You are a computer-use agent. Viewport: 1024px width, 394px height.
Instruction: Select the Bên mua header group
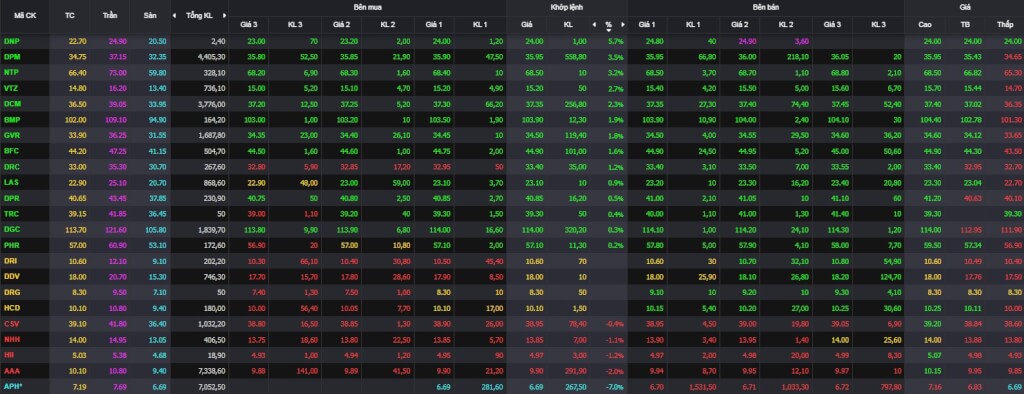[x=368, y=7]
